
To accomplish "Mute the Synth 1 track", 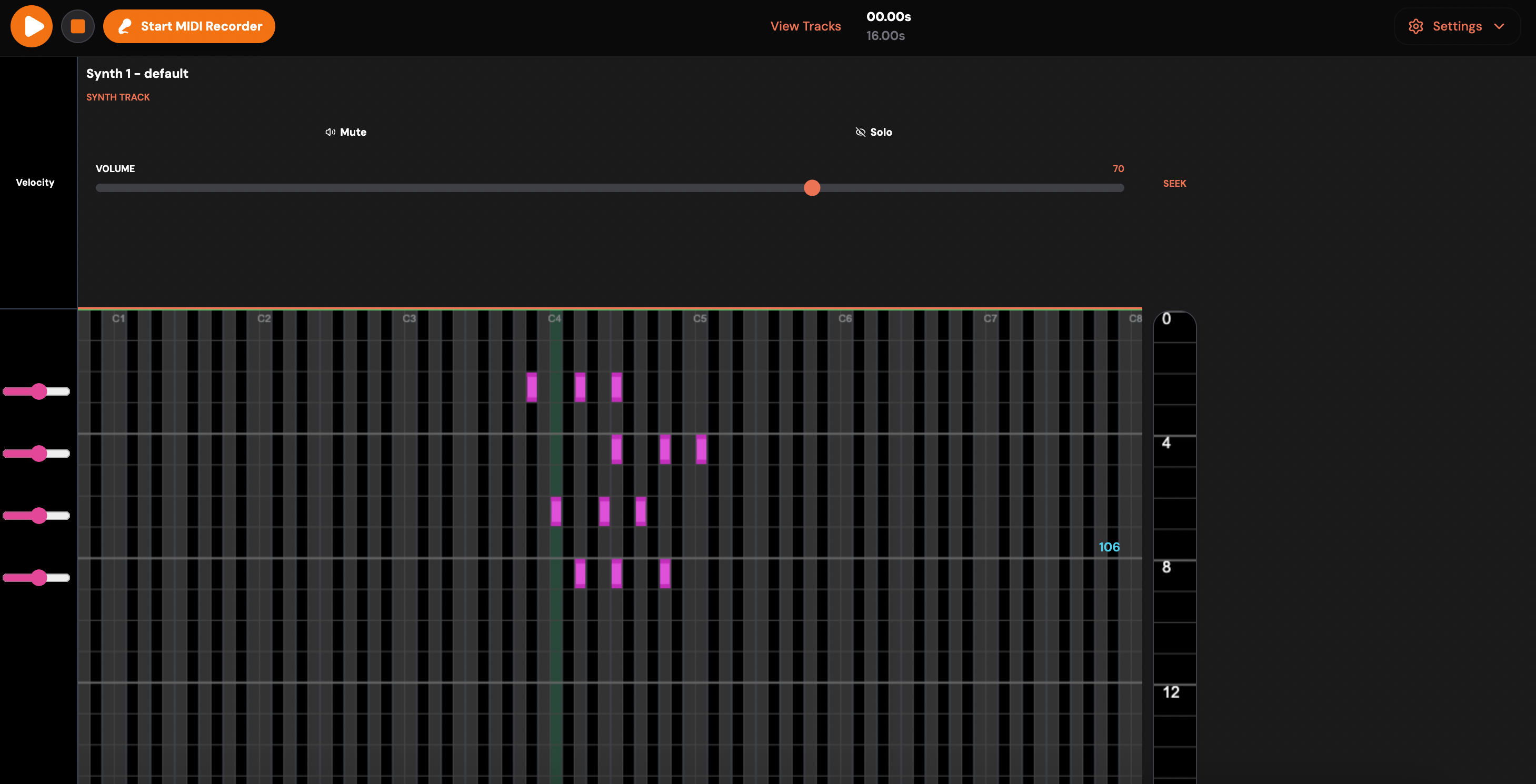I will point(345,132).
